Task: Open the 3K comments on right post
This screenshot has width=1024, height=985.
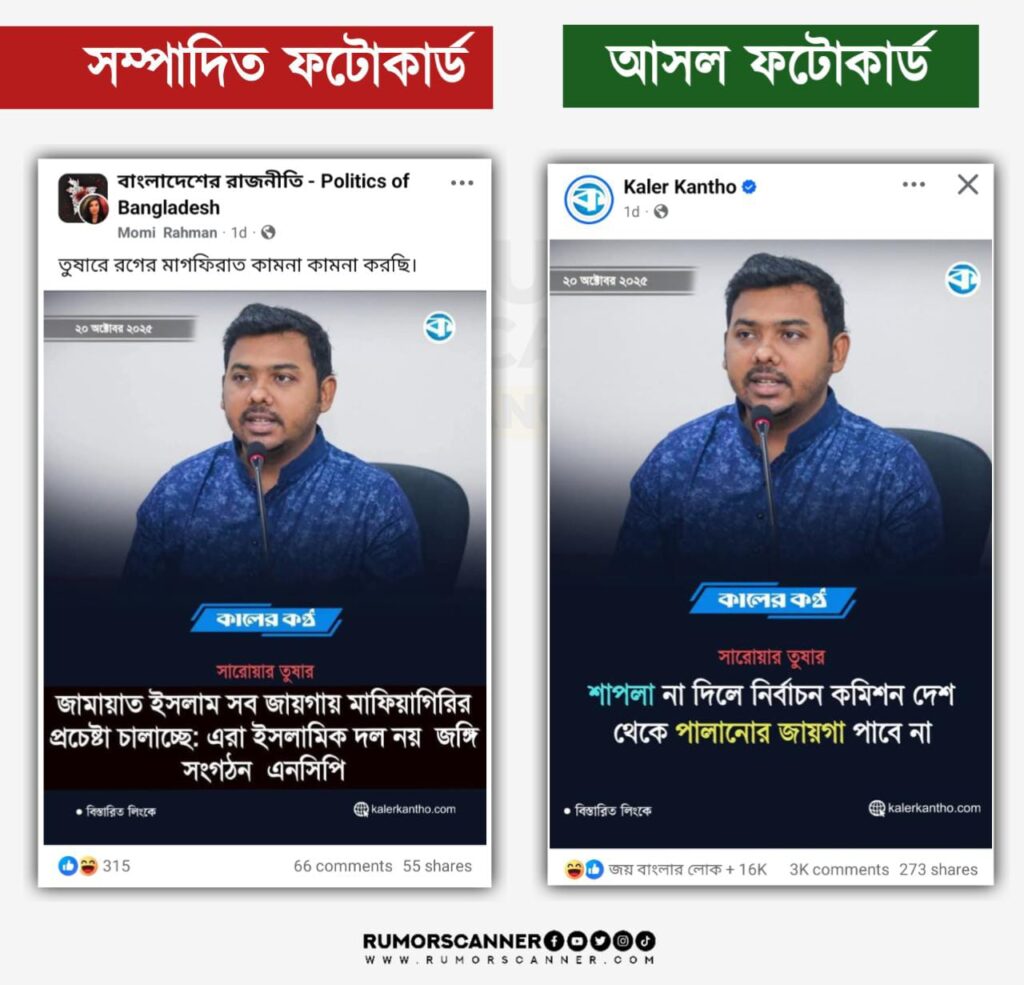Action: (839, 869)
